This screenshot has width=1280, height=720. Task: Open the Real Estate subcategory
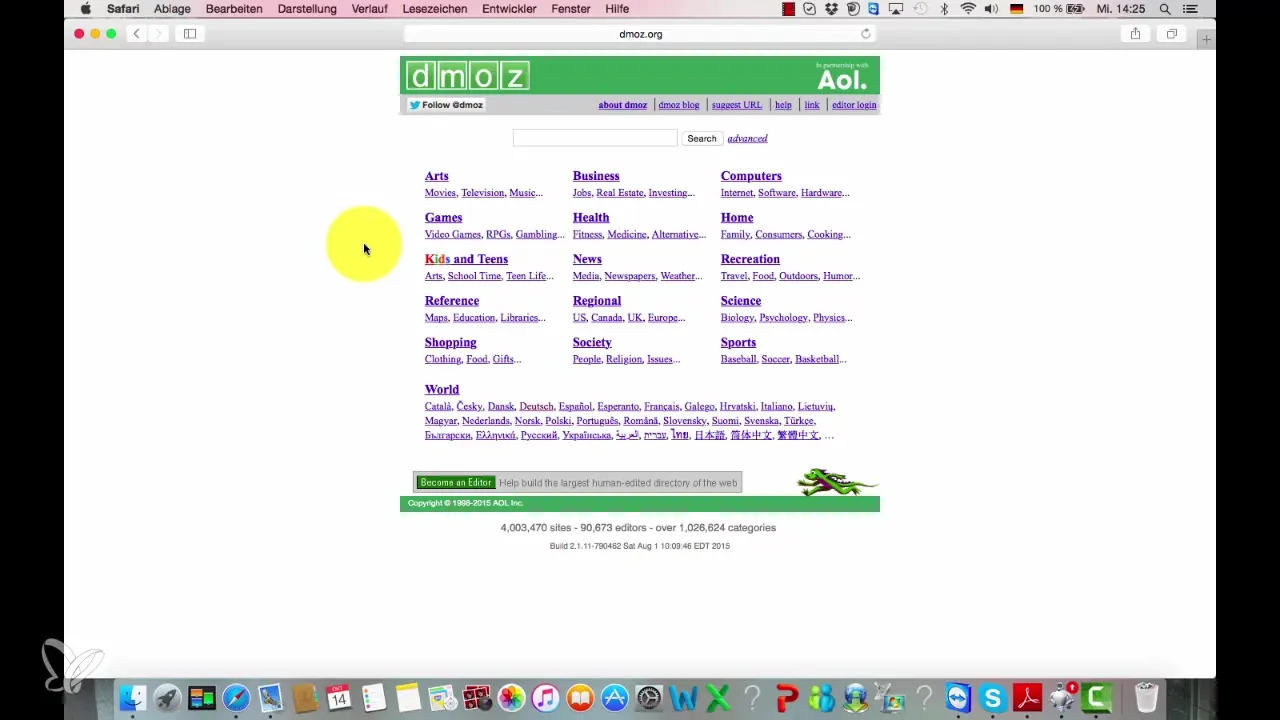coord(620,193)
